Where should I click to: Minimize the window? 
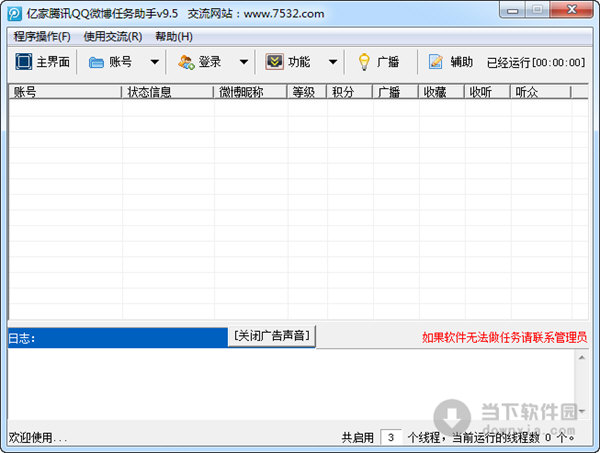[513, 10]
